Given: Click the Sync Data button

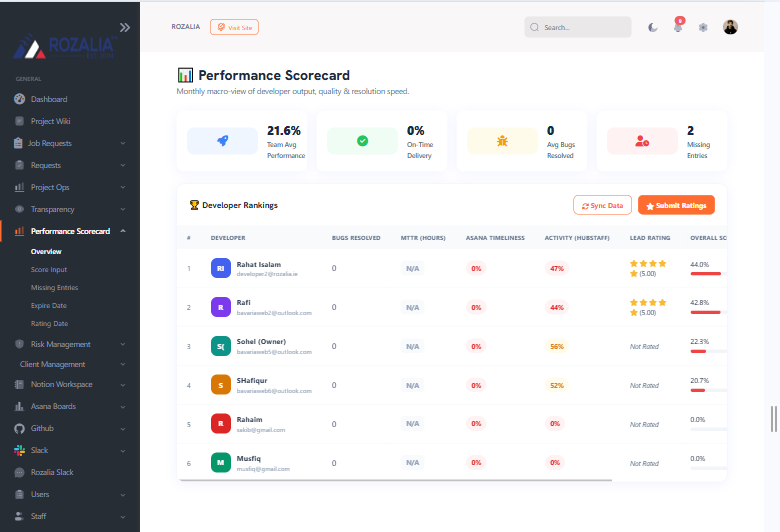Looking at the screenshot, I should click(602, 205).
